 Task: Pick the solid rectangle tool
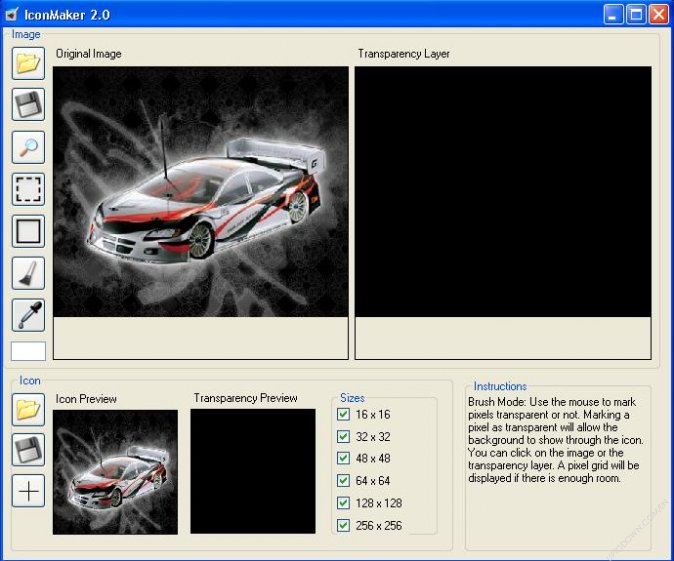click(x=28, y=230)
